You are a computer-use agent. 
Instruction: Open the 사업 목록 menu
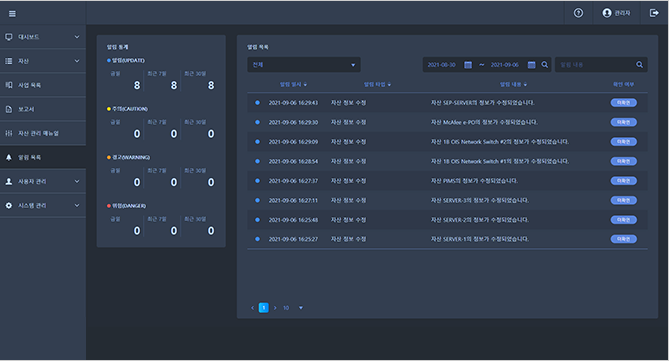[43, 85]
